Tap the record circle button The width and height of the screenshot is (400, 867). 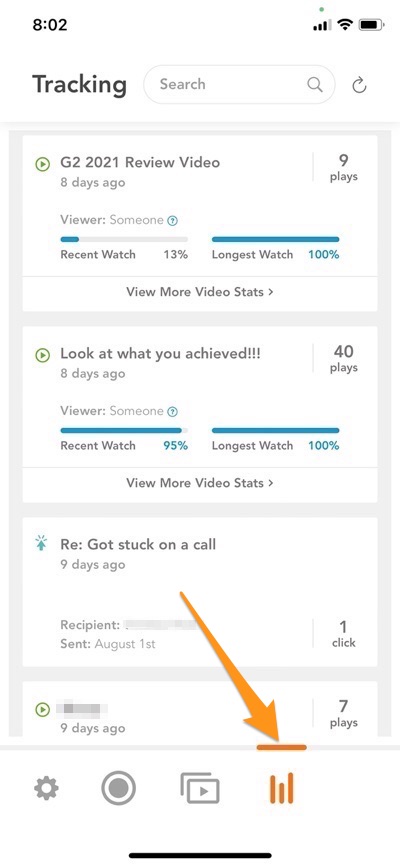118,788
